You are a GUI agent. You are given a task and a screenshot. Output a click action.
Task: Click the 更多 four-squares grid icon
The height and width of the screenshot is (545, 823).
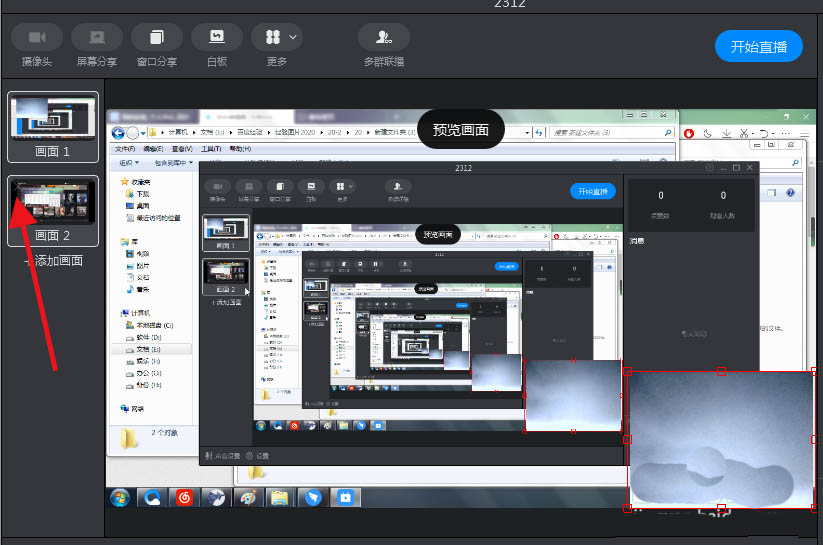pos(272,37)
